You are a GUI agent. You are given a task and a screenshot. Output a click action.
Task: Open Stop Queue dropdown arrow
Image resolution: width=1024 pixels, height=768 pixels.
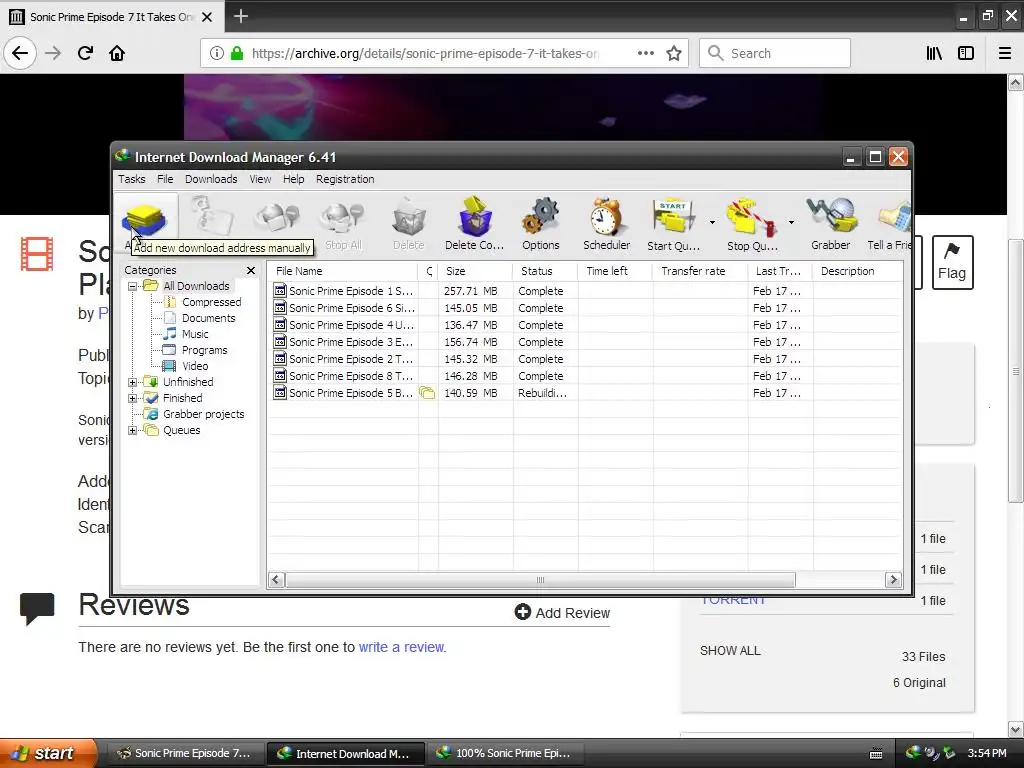click(x=791, y=223)
